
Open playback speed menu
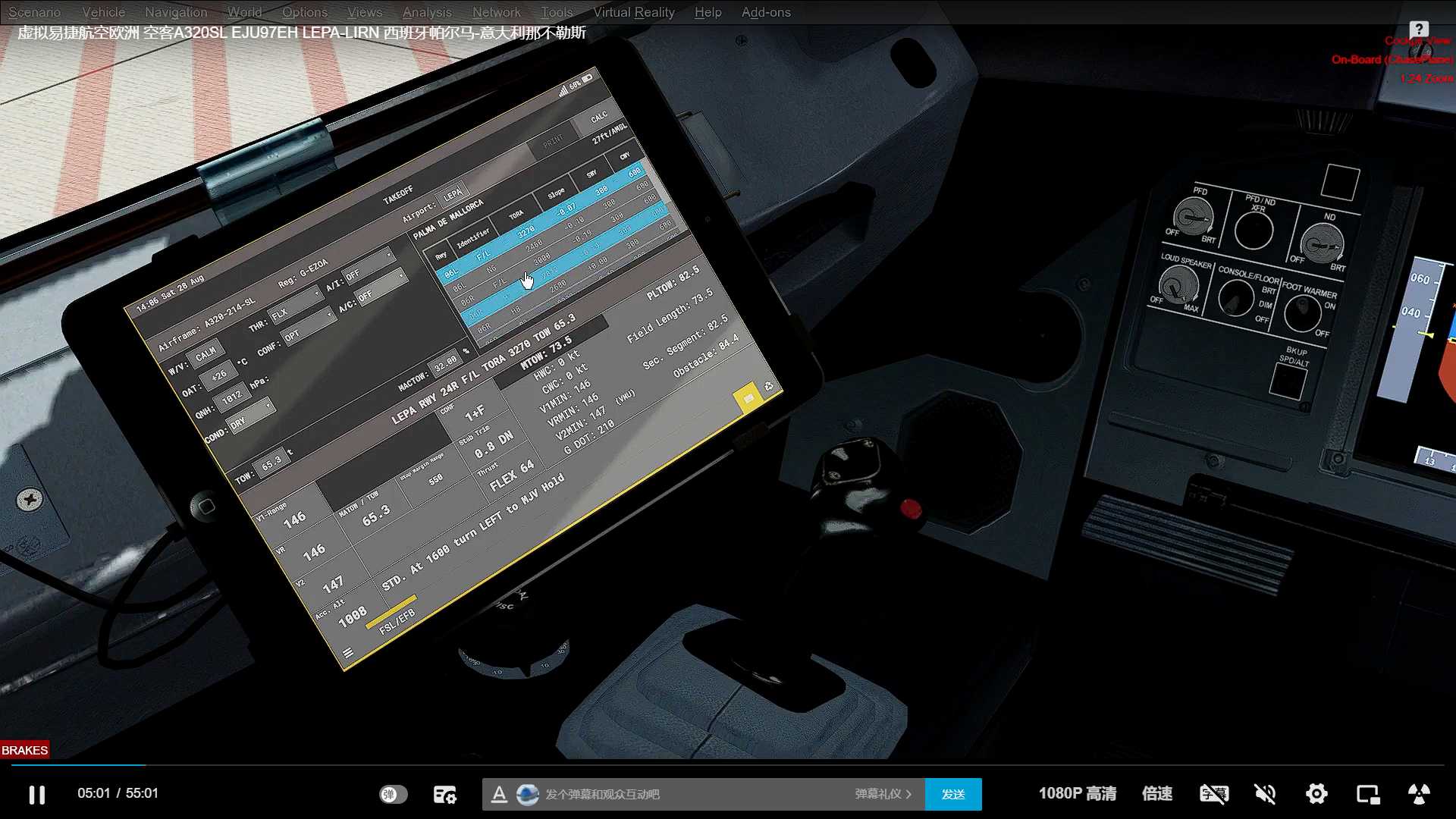[1157, 794]
